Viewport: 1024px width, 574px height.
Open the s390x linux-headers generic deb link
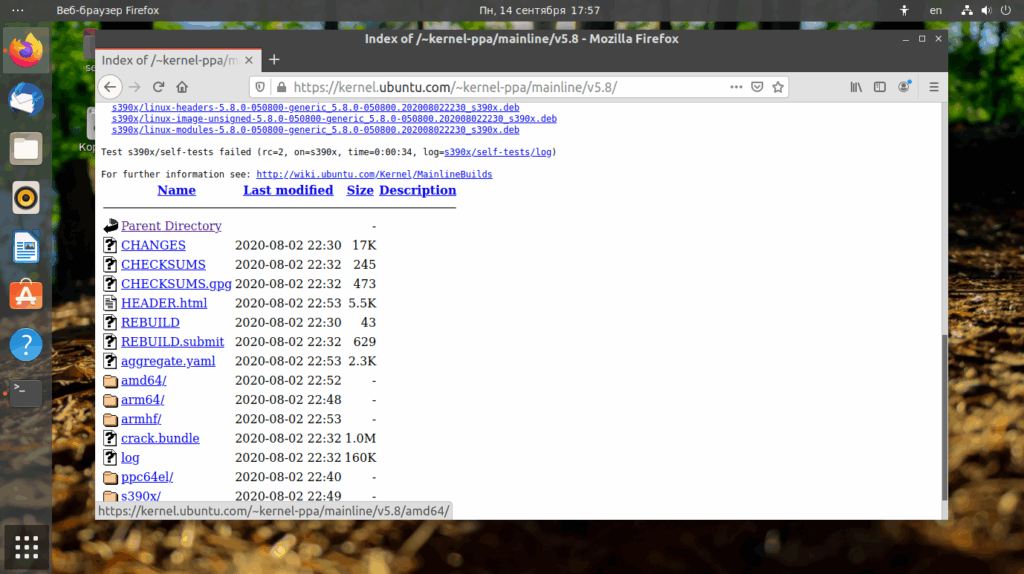click(x=315, y=108)
